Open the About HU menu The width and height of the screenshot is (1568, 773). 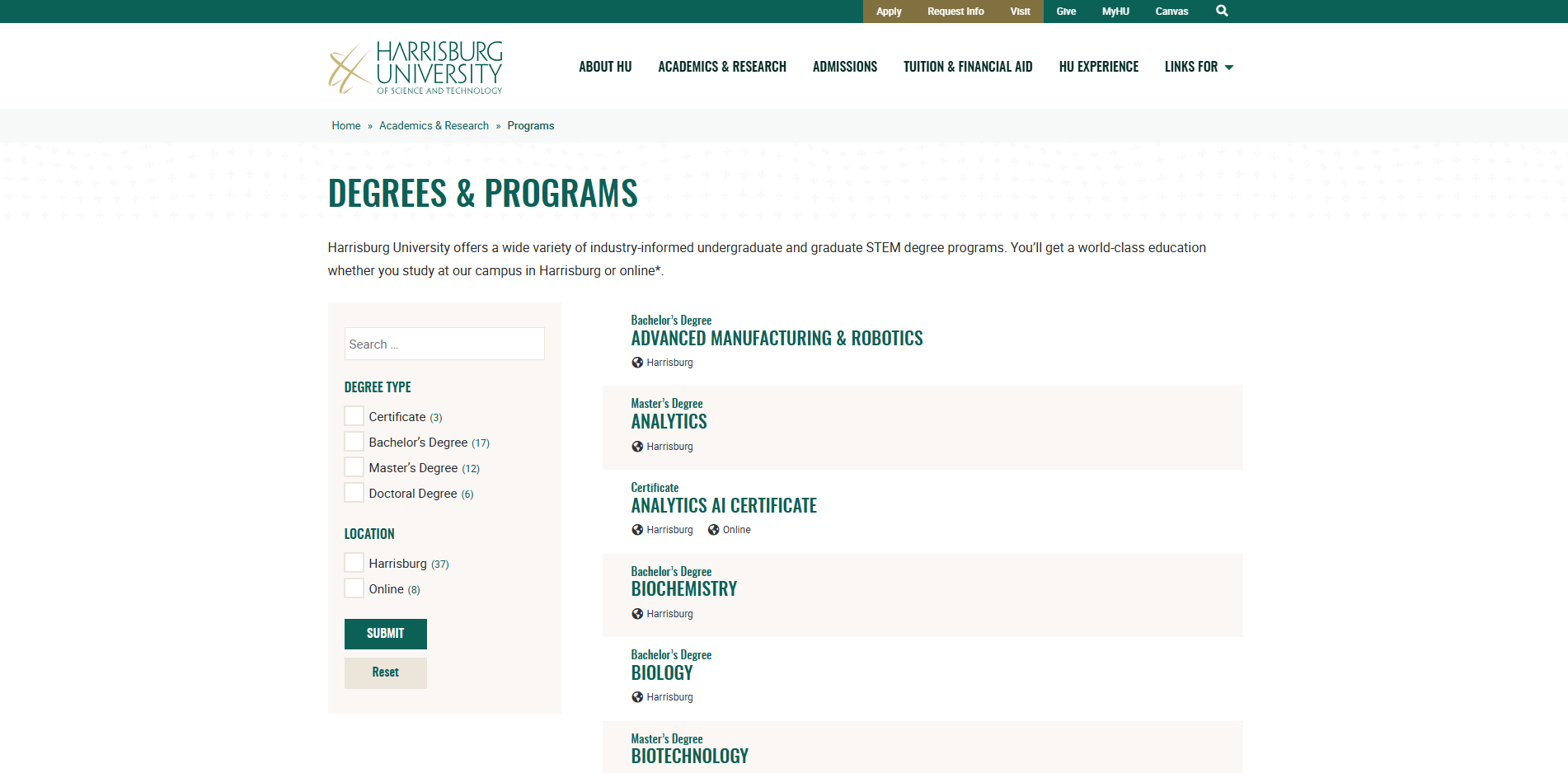click(x=605, y=67)
